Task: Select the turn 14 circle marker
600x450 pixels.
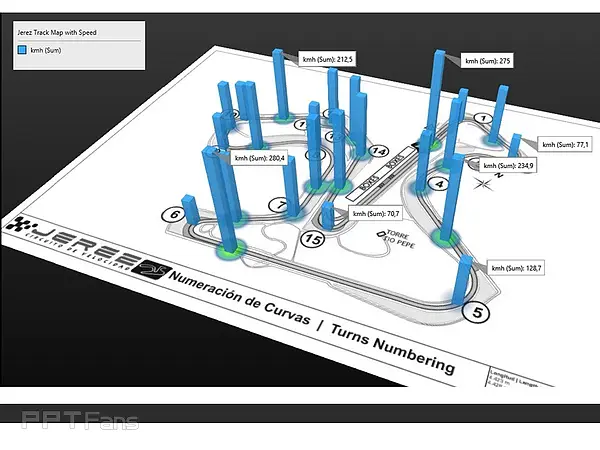Action: (378, 152)
